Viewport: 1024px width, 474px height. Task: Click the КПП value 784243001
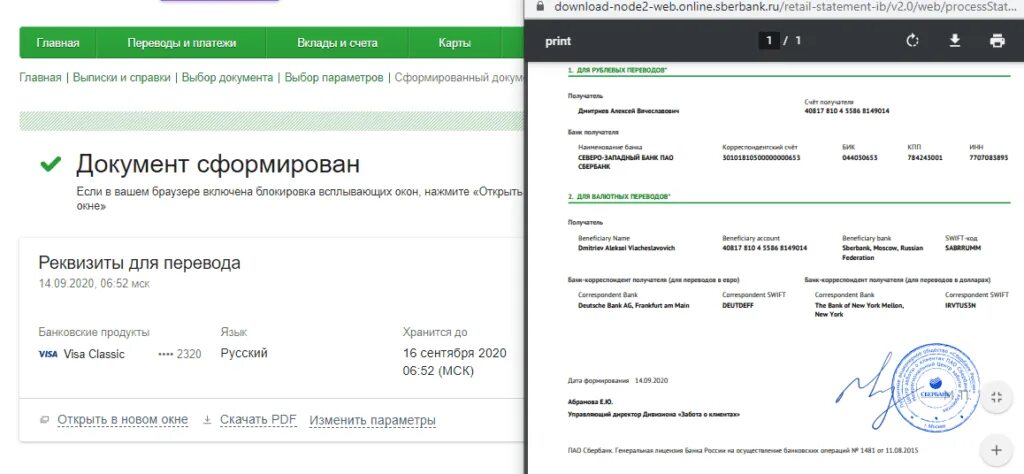tap(925, 157)
